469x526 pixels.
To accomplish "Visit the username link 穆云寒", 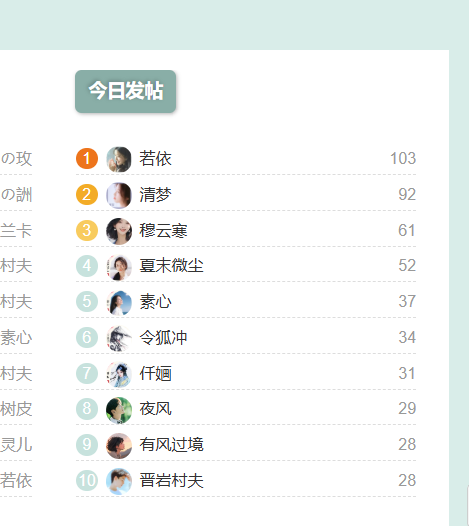I will [x=163, y=230].
